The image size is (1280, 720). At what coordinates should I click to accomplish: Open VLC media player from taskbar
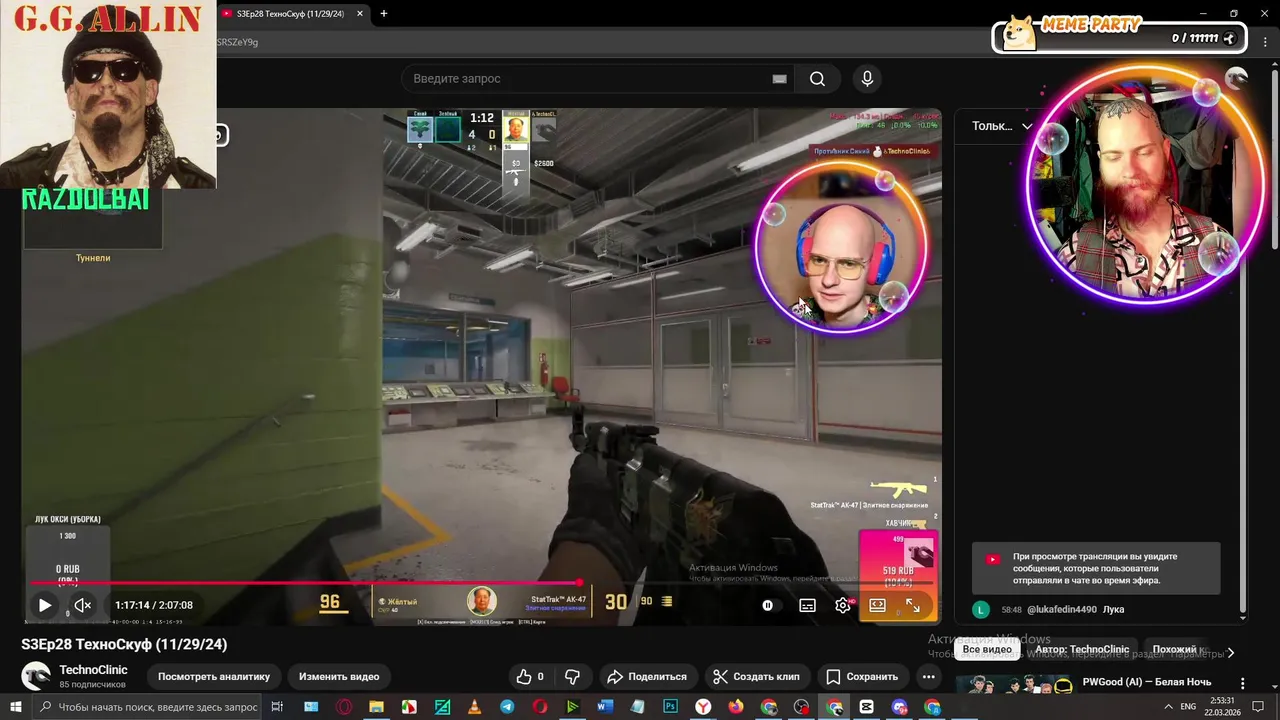[x=474, y=707]
